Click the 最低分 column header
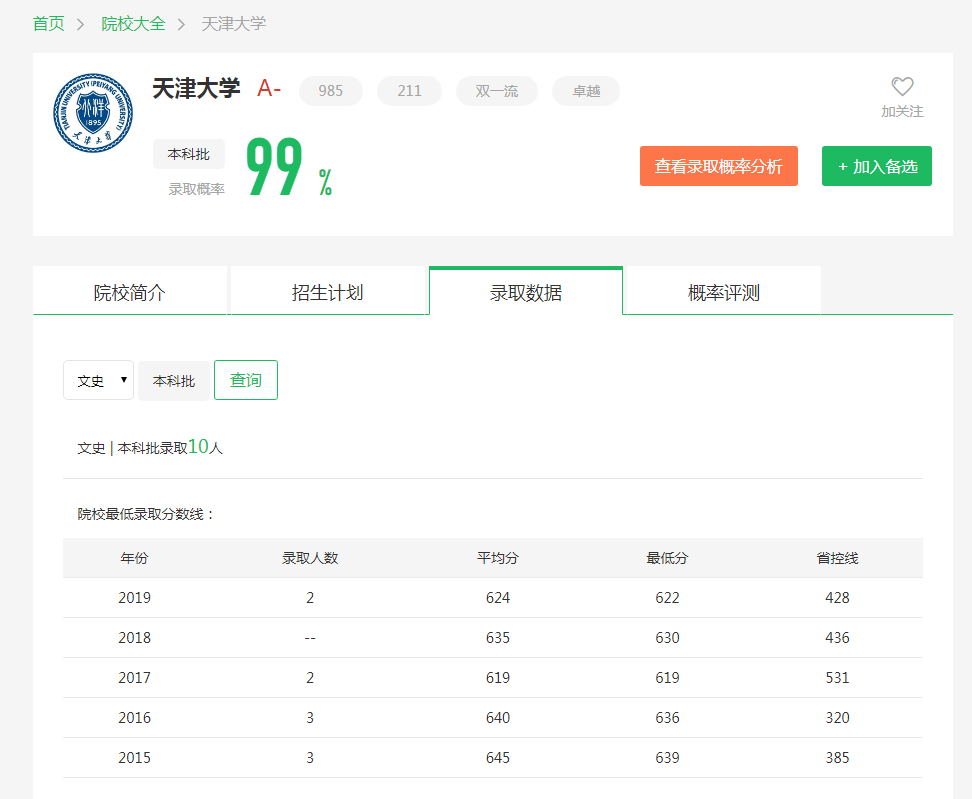This screenshot has width=972, height=799. [x=668, y=558]
